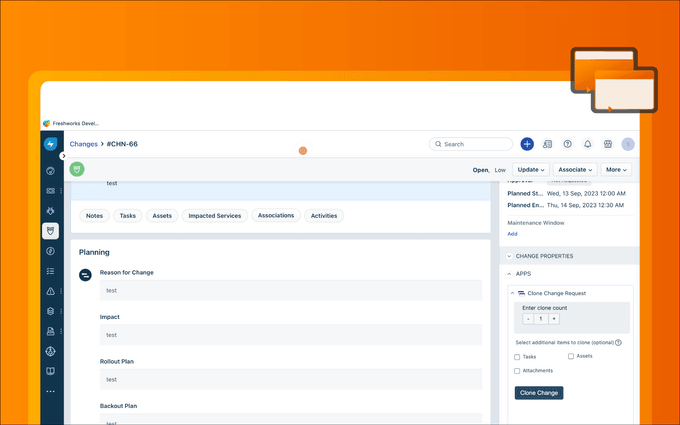
Task: Click the blue plus create-new button
Action: tap(527, 144)
